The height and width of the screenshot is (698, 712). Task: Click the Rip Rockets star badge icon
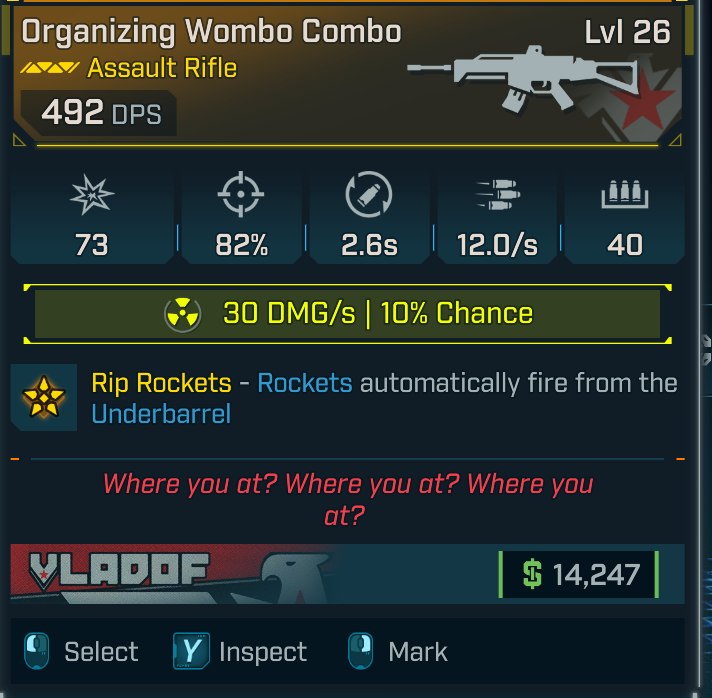tap(44, 397)
